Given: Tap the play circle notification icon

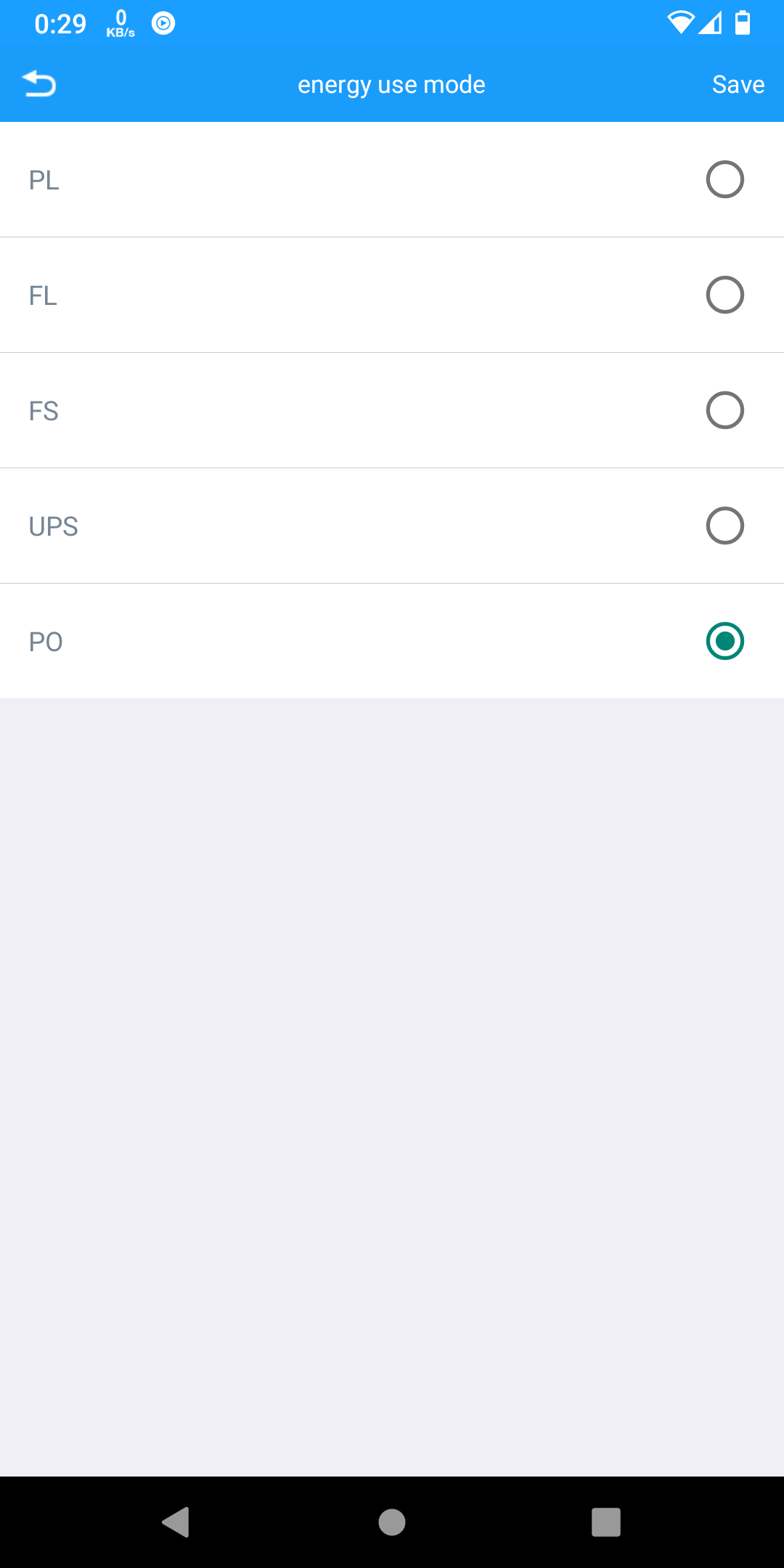Looking at the screenshot, I should pos(163,23).
